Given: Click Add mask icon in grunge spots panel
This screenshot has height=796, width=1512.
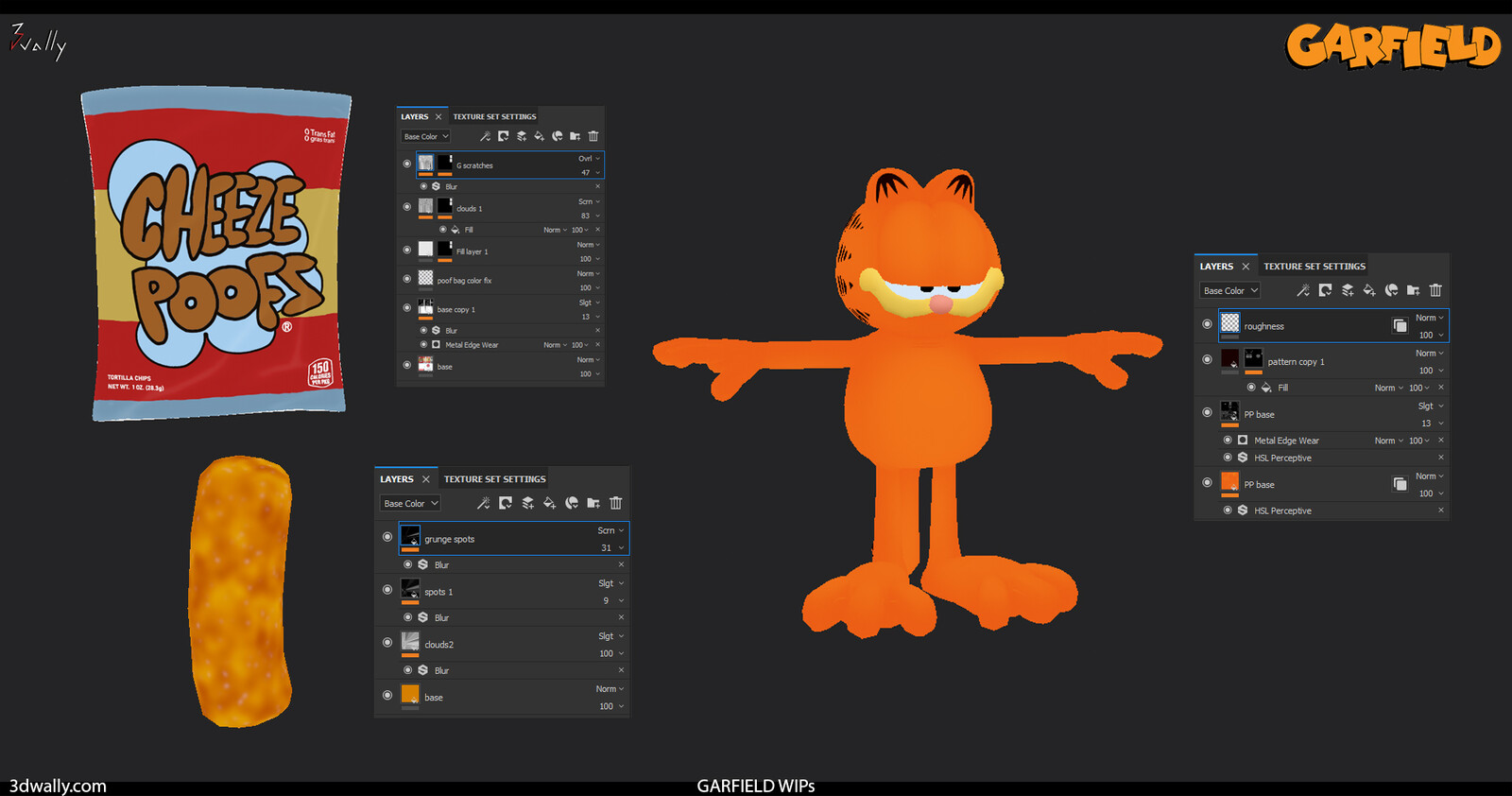Looking at the screenshot, I should tap(506, 503).
